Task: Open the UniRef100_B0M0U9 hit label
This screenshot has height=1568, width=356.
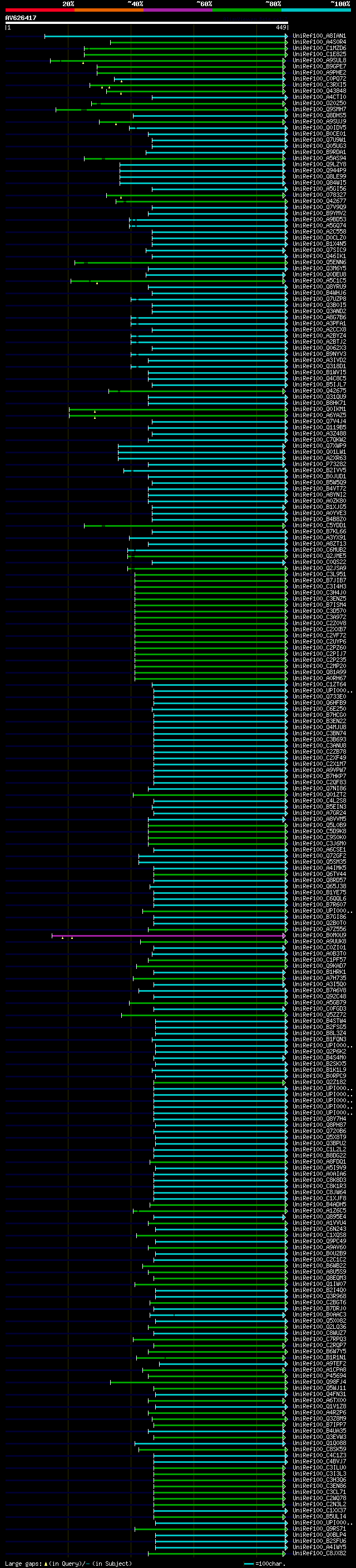Action: point(319,936)
